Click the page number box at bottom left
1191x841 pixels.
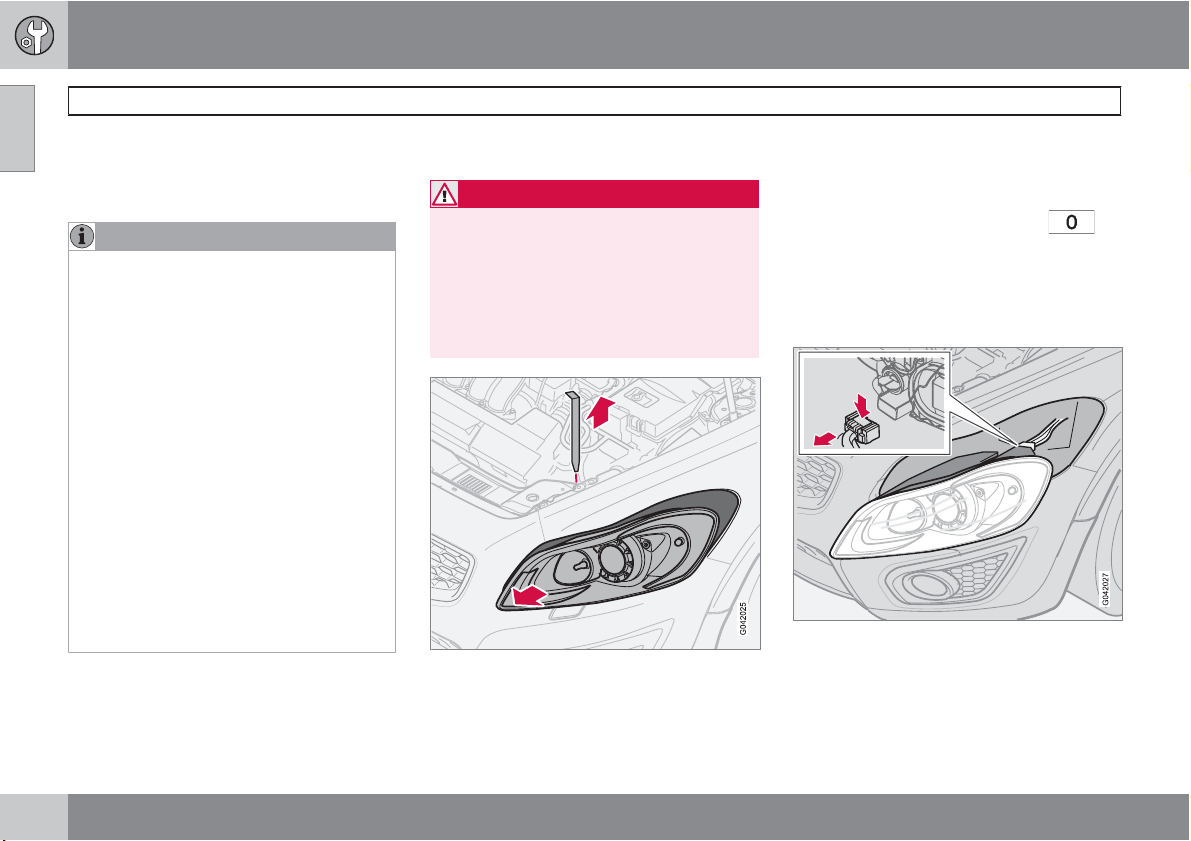pos(33,817)
